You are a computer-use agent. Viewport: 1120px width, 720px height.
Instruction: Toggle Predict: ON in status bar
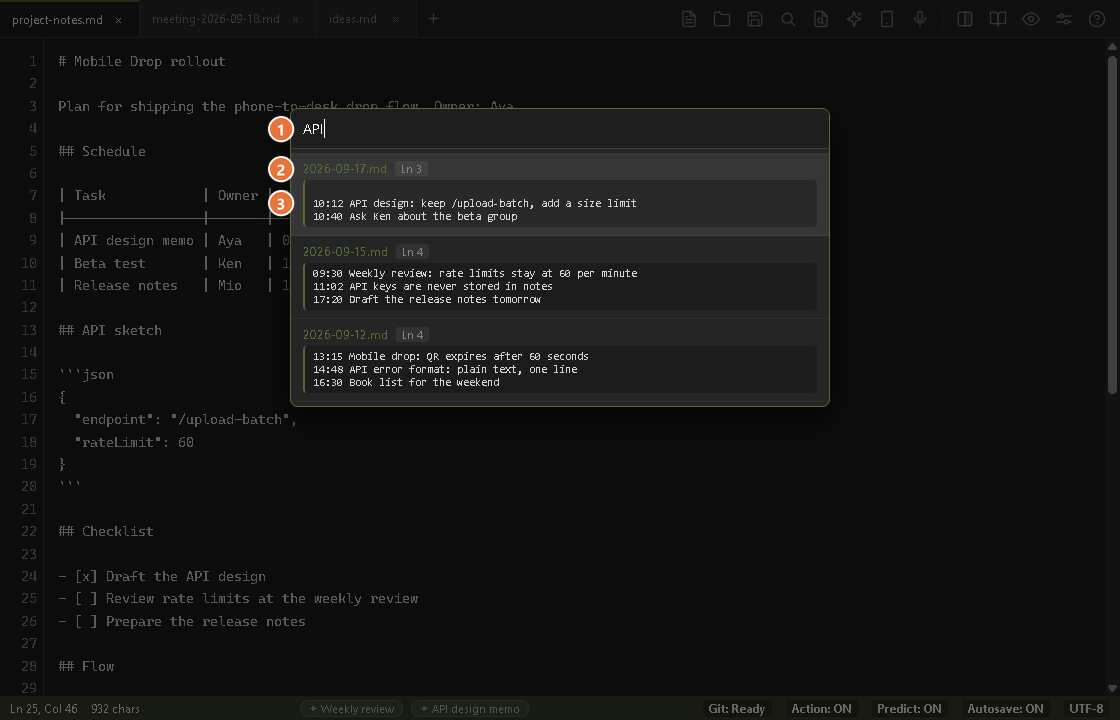click(909, 709)
